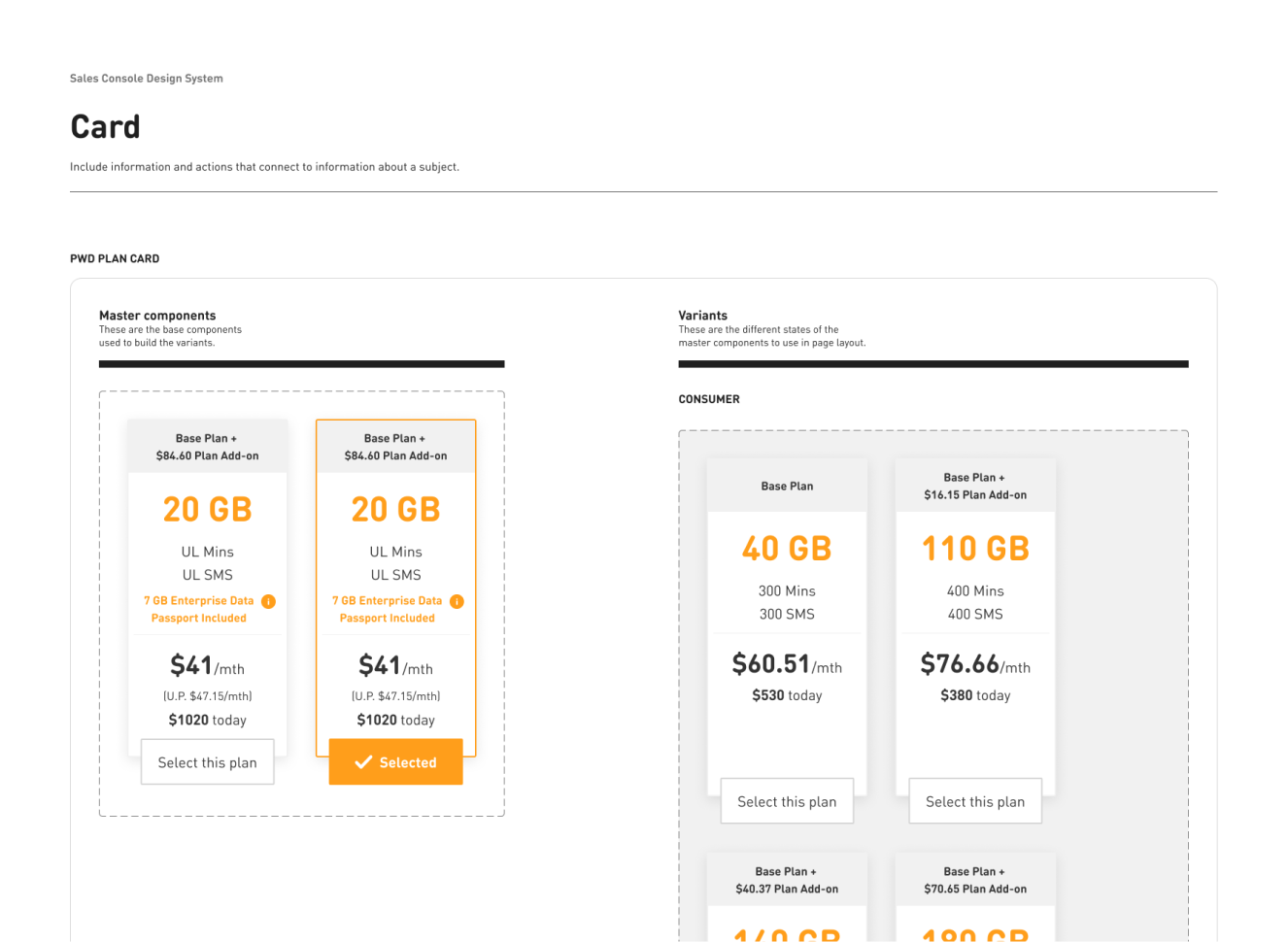Click 'UL Mins' in the orange-outlined selected card
The height and width of the screenshot is (942, 1288).
396,552
